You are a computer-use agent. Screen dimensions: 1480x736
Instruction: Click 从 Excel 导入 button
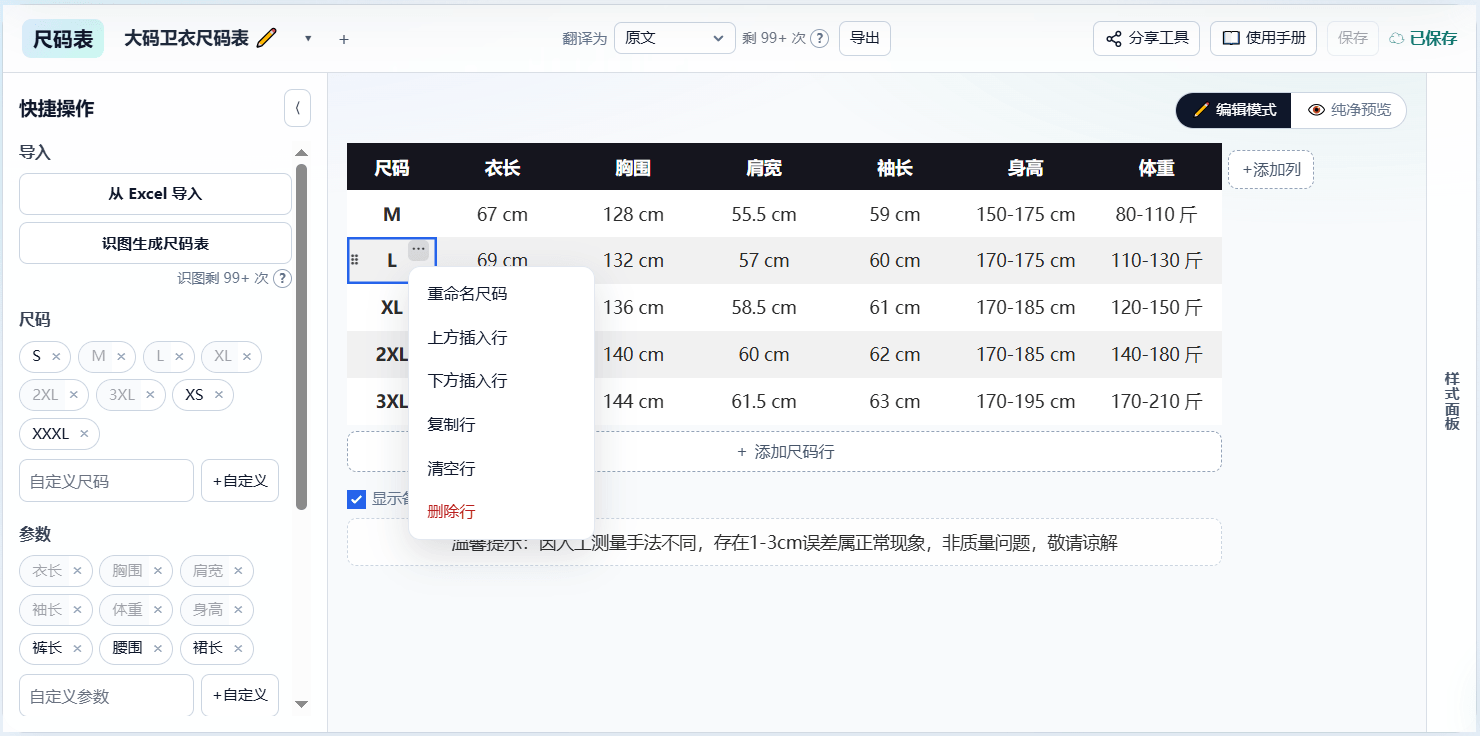155,194
